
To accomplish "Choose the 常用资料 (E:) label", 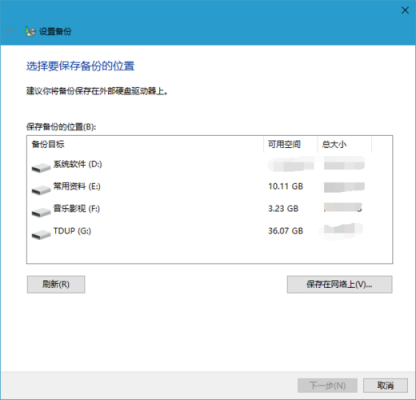I will (x=77, y=186).
